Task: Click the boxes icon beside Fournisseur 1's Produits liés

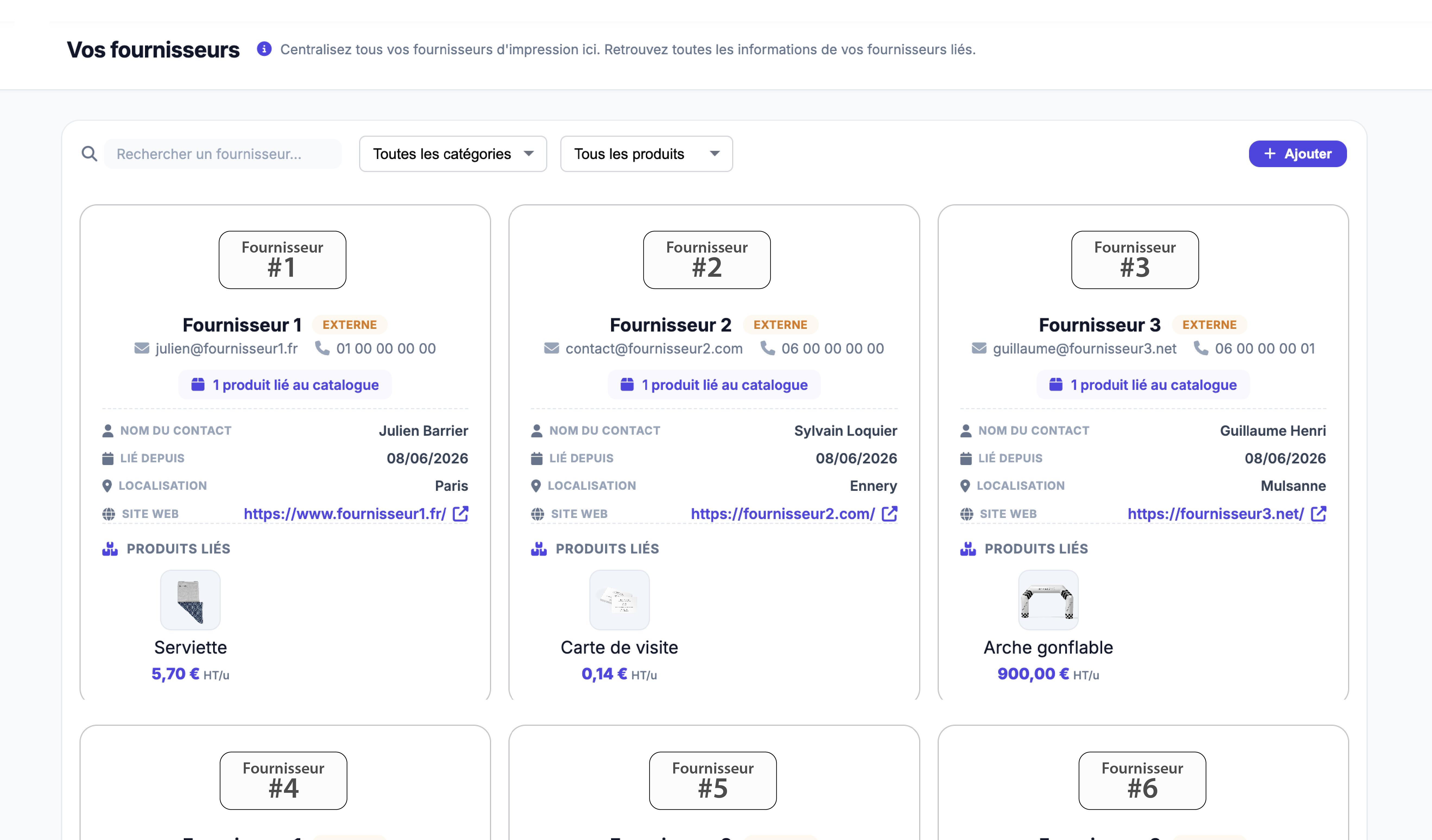Action: [110, 549]
